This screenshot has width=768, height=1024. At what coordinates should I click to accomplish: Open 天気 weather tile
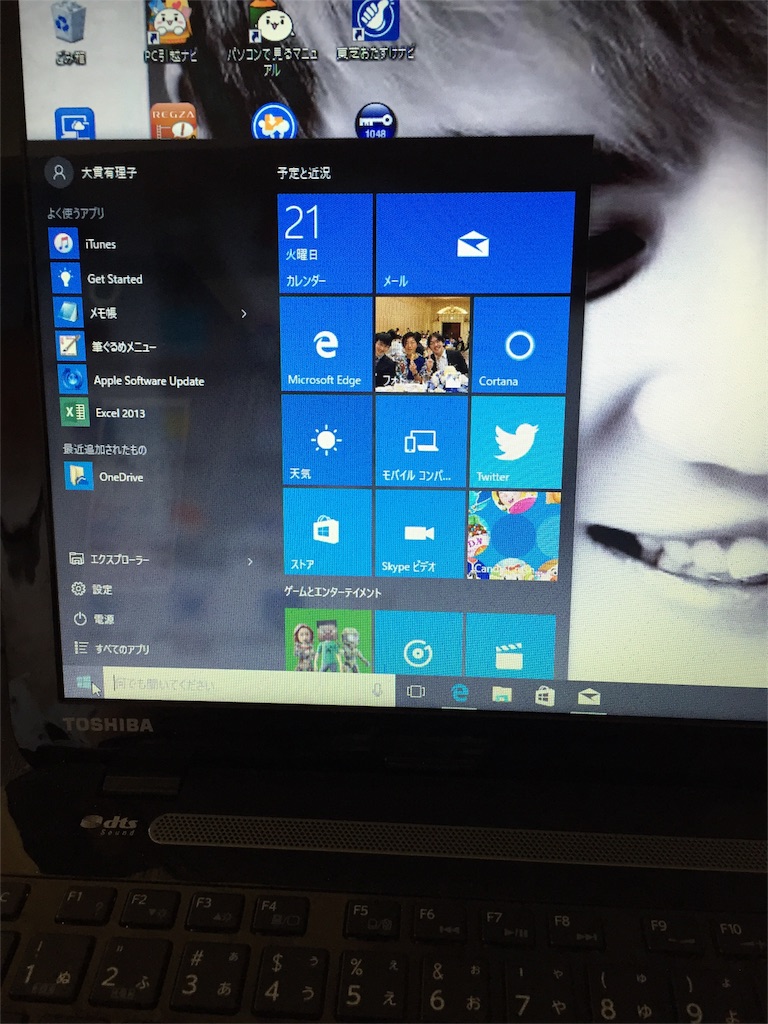coord(327,441)
